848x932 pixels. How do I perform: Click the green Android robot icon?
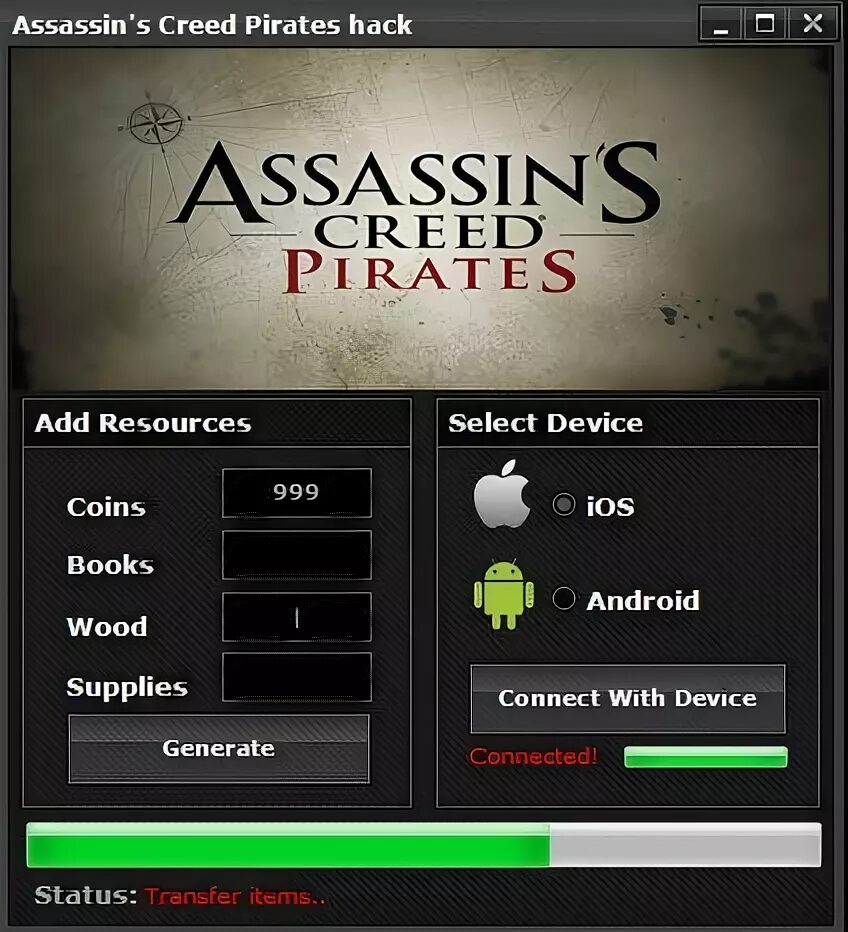[503, 594]
